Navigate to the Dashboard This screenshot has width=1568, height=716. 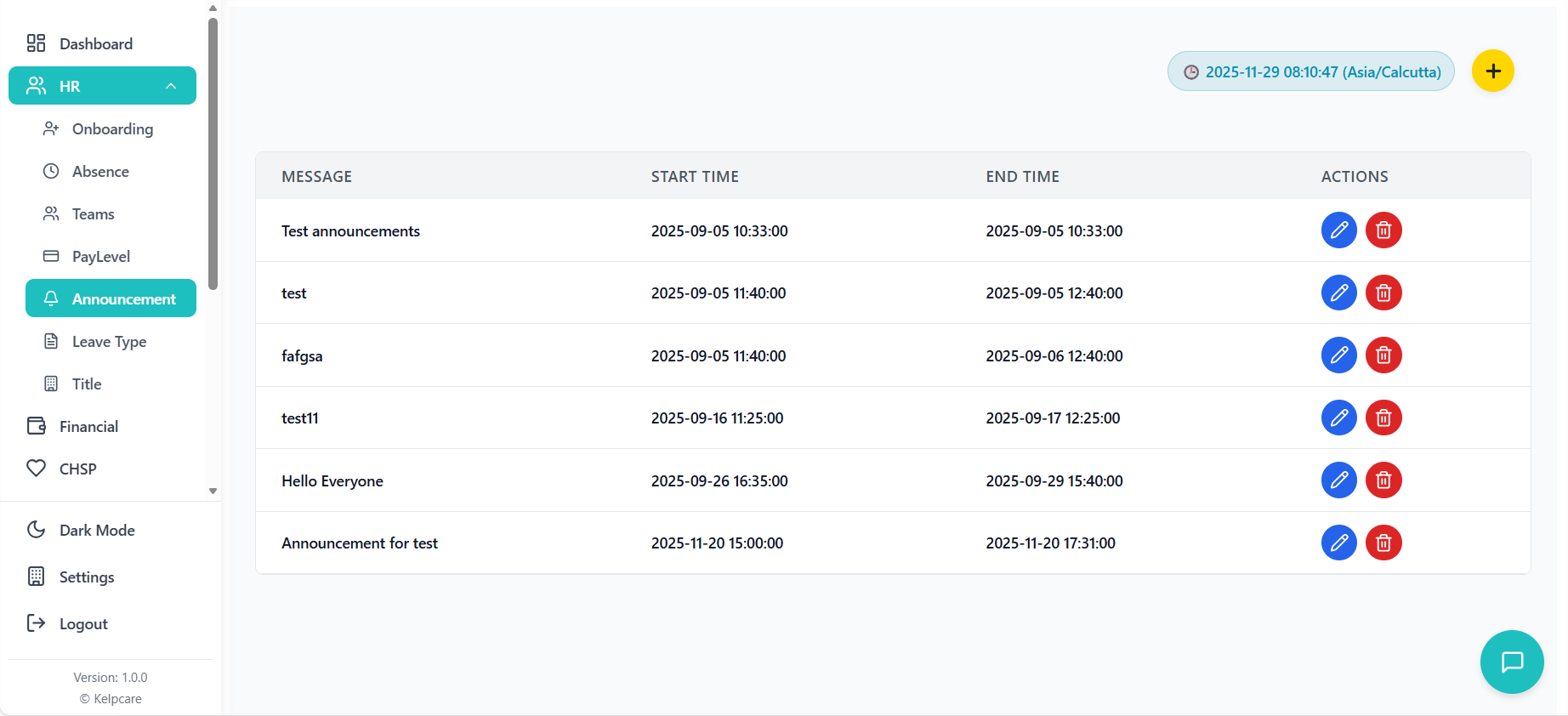(x=95, y=44)
